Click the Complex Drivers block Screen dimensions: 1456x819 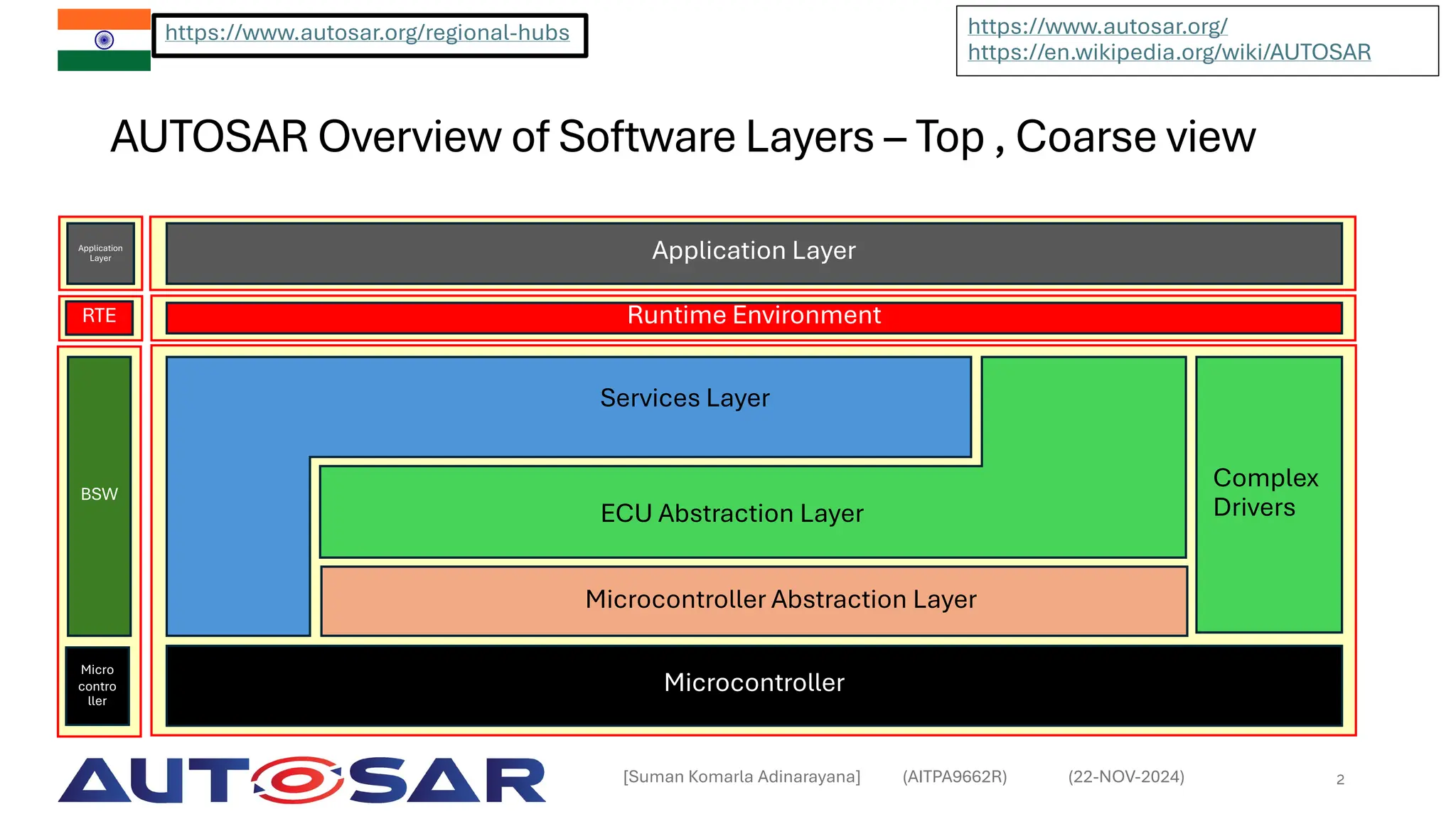[1268, 493]
